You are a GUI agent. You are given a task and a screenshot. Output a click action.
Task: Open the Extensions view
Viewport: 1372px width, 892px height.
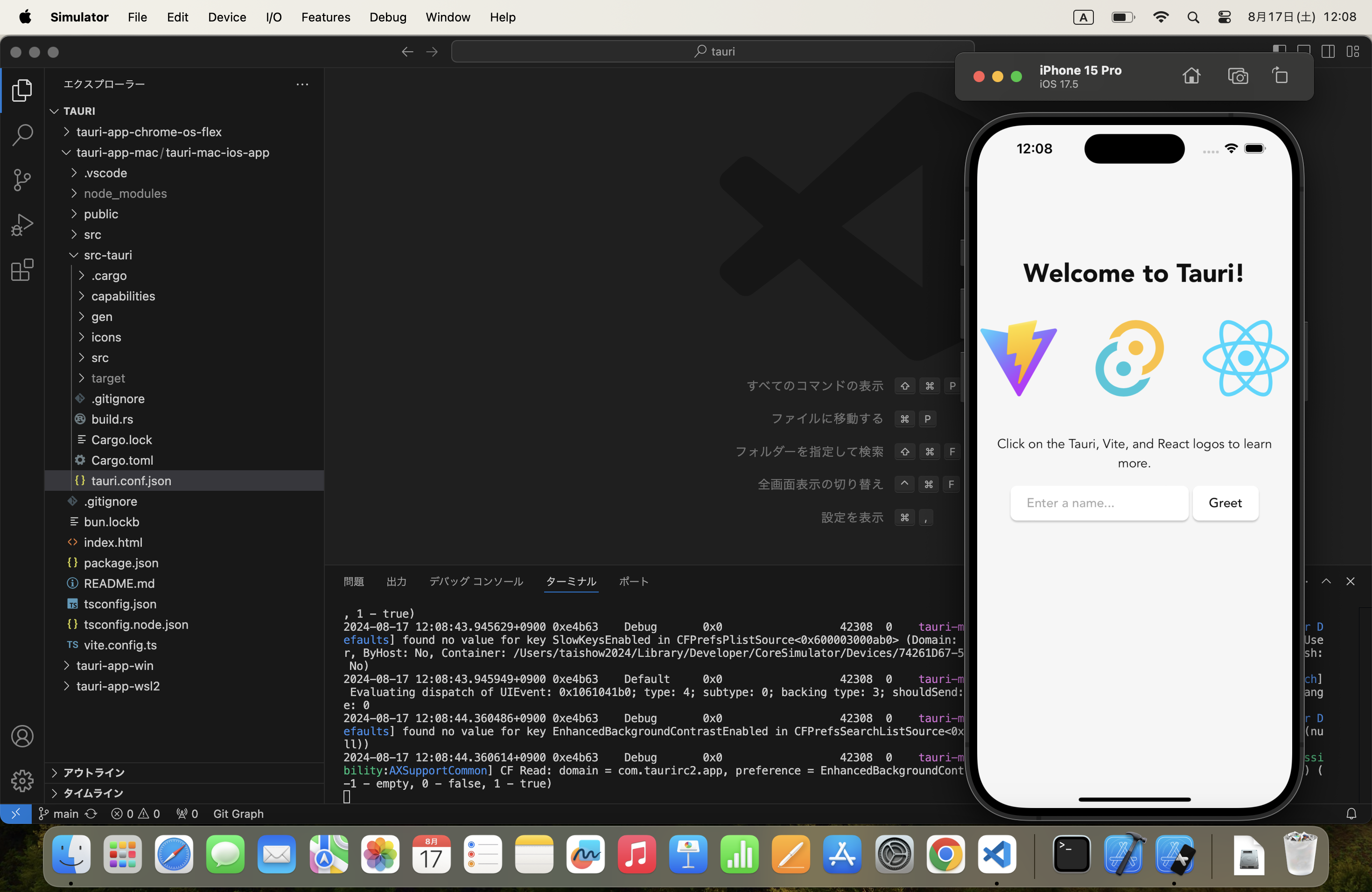(x=22, y=270)
